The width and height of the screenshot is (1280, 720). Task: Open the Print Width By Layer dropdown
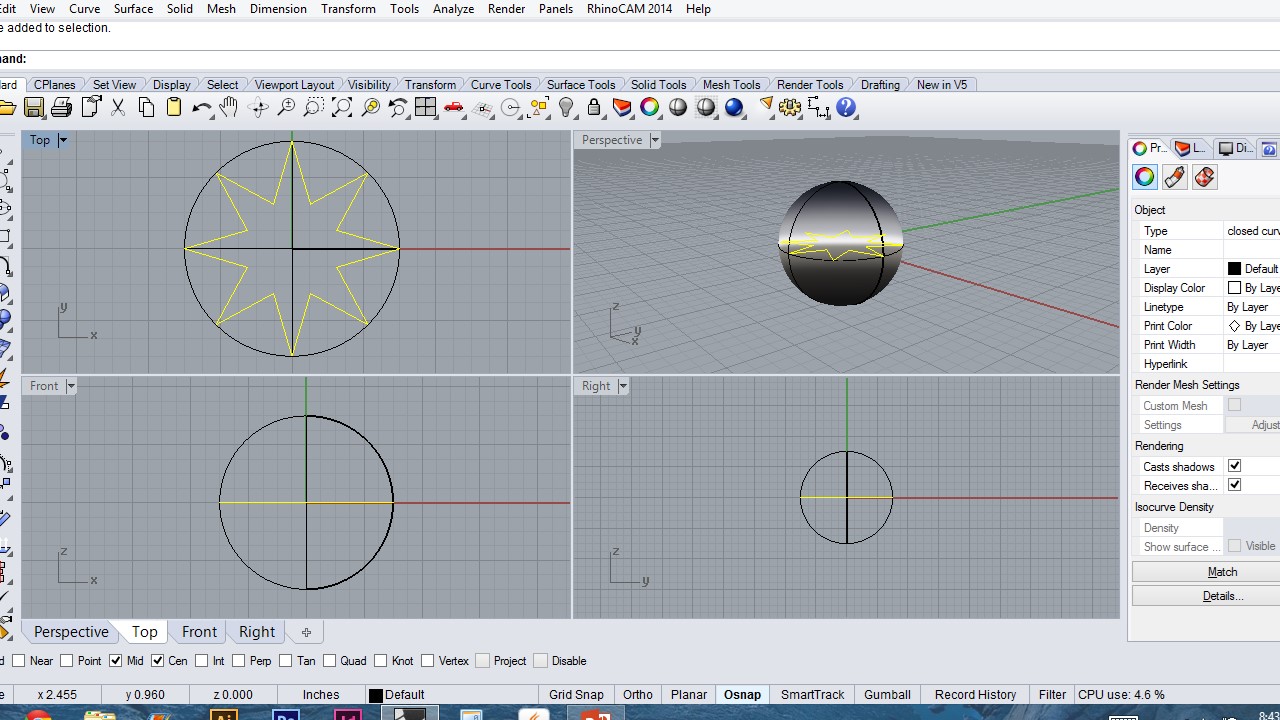(1252, 345)
